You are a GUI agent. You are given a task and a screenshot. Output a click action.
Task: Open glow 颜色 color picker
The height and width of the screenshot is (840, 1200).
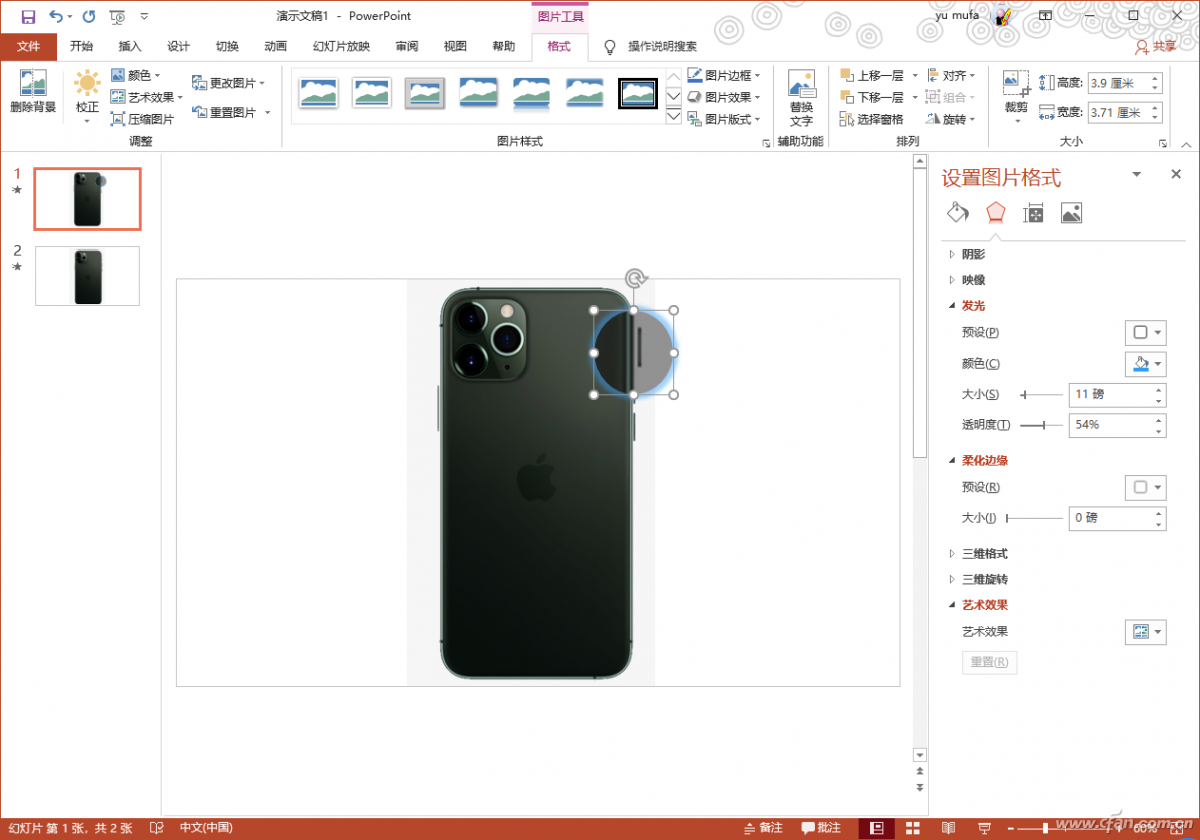coord(1146,363)
